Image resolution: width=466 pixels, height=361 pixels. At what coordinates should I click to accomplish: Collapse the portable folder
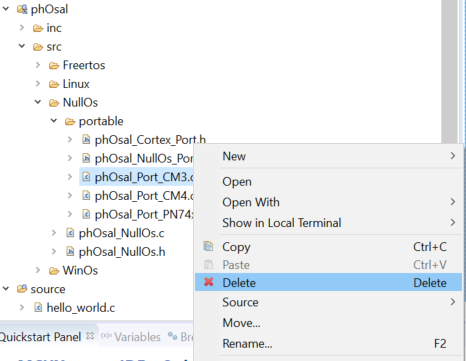click(x=54, y=121)
